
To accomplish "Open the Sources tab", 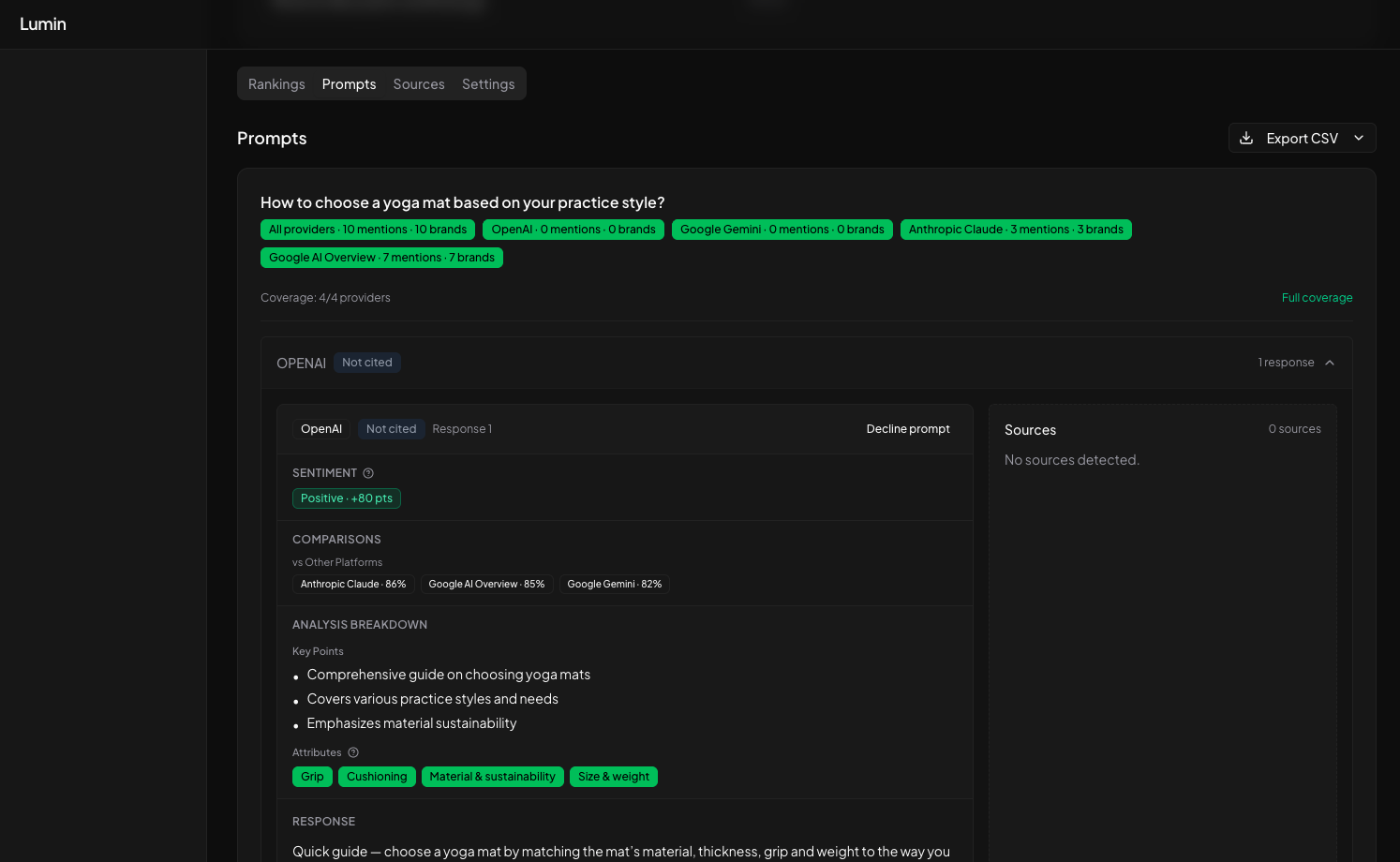I will point(419,84).
